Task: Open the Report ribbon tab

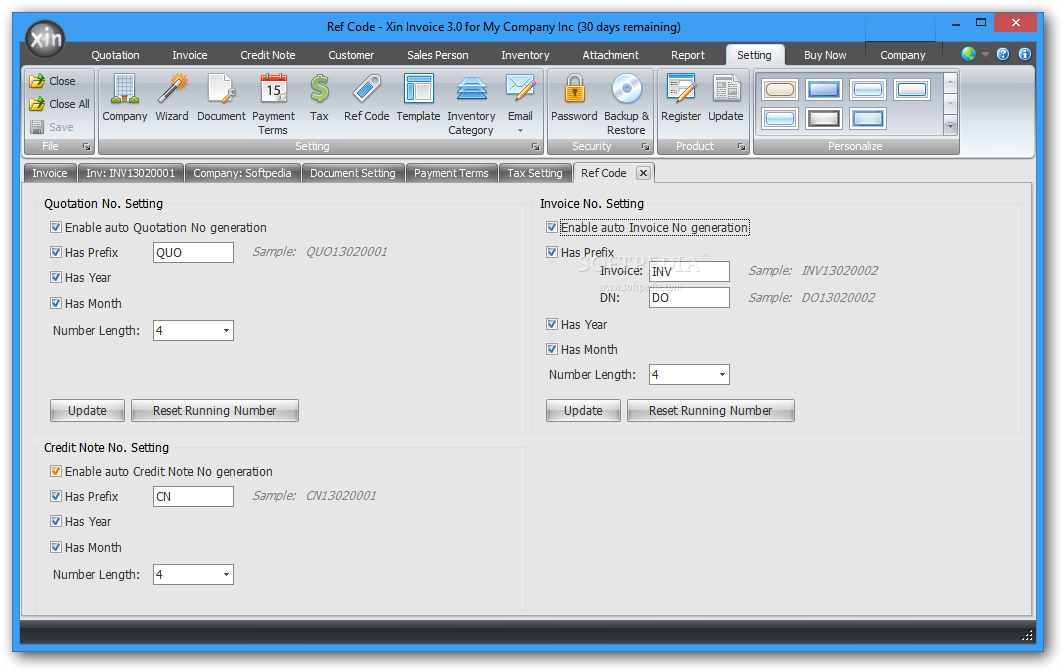Action: [688, 55]
